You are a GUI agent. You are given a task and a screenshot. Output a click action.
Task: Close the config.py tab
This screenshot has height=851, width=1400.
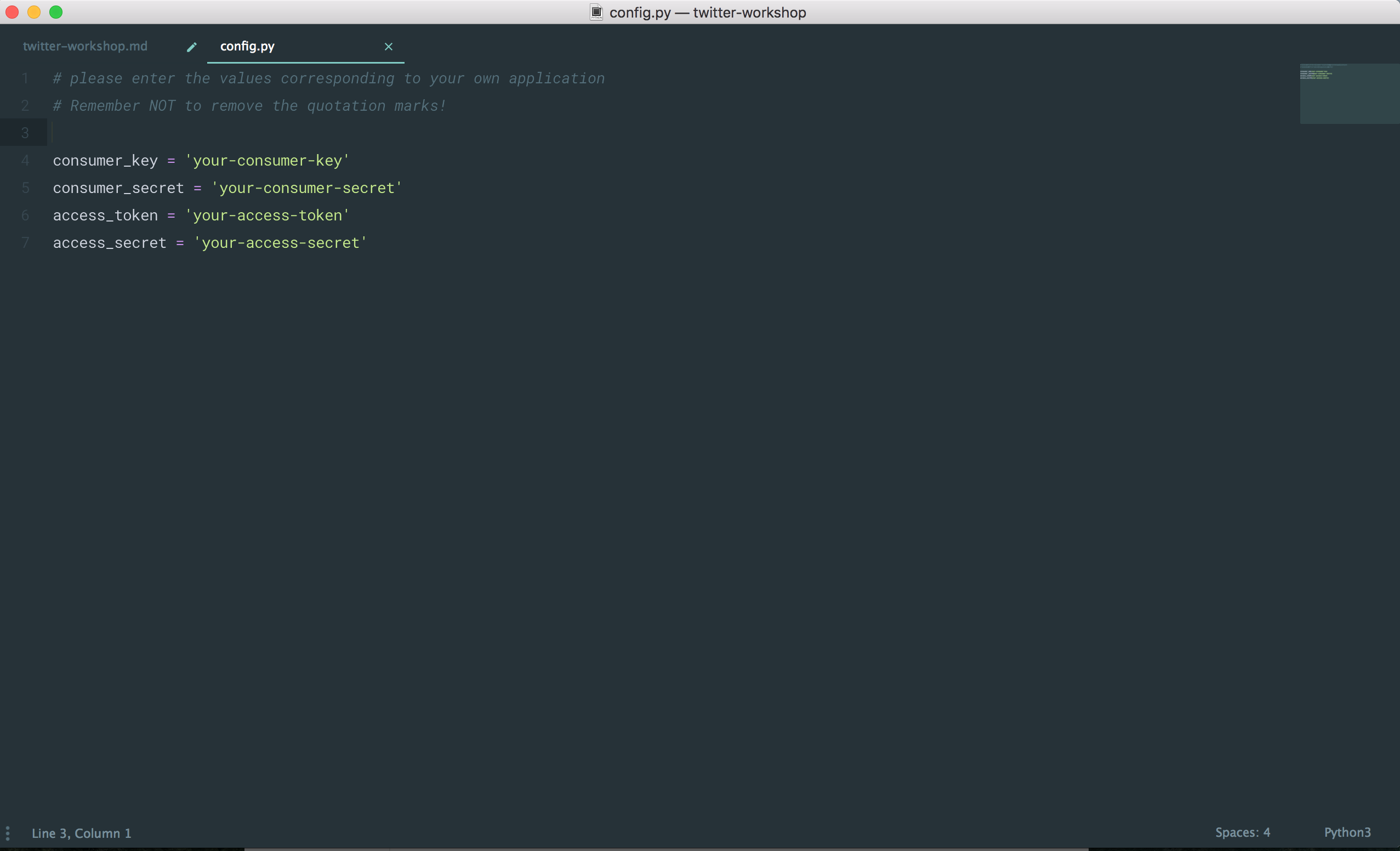coord(388,47)
